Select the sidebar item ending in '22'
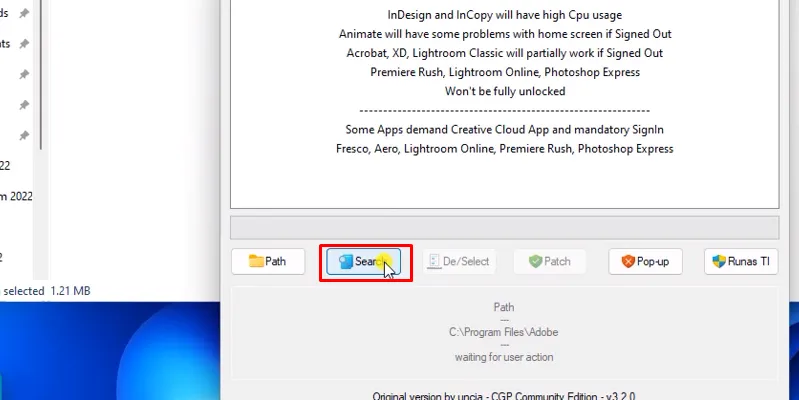 [x=6, y=166]
